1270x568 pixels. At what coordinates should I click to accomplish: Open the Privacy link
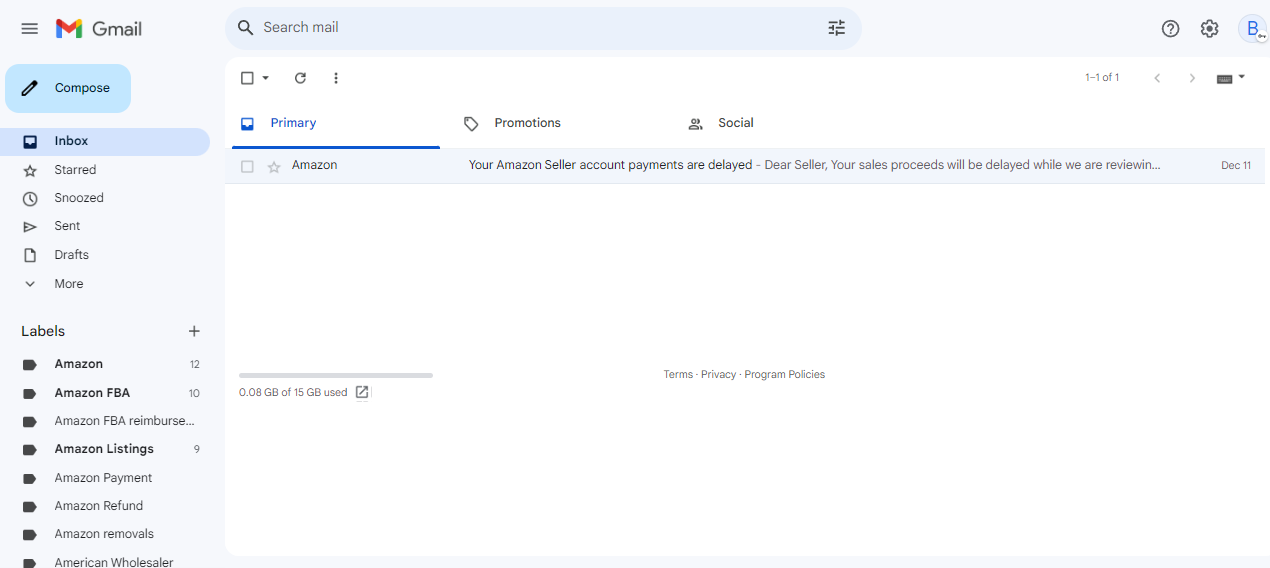(x=718, y=375)
